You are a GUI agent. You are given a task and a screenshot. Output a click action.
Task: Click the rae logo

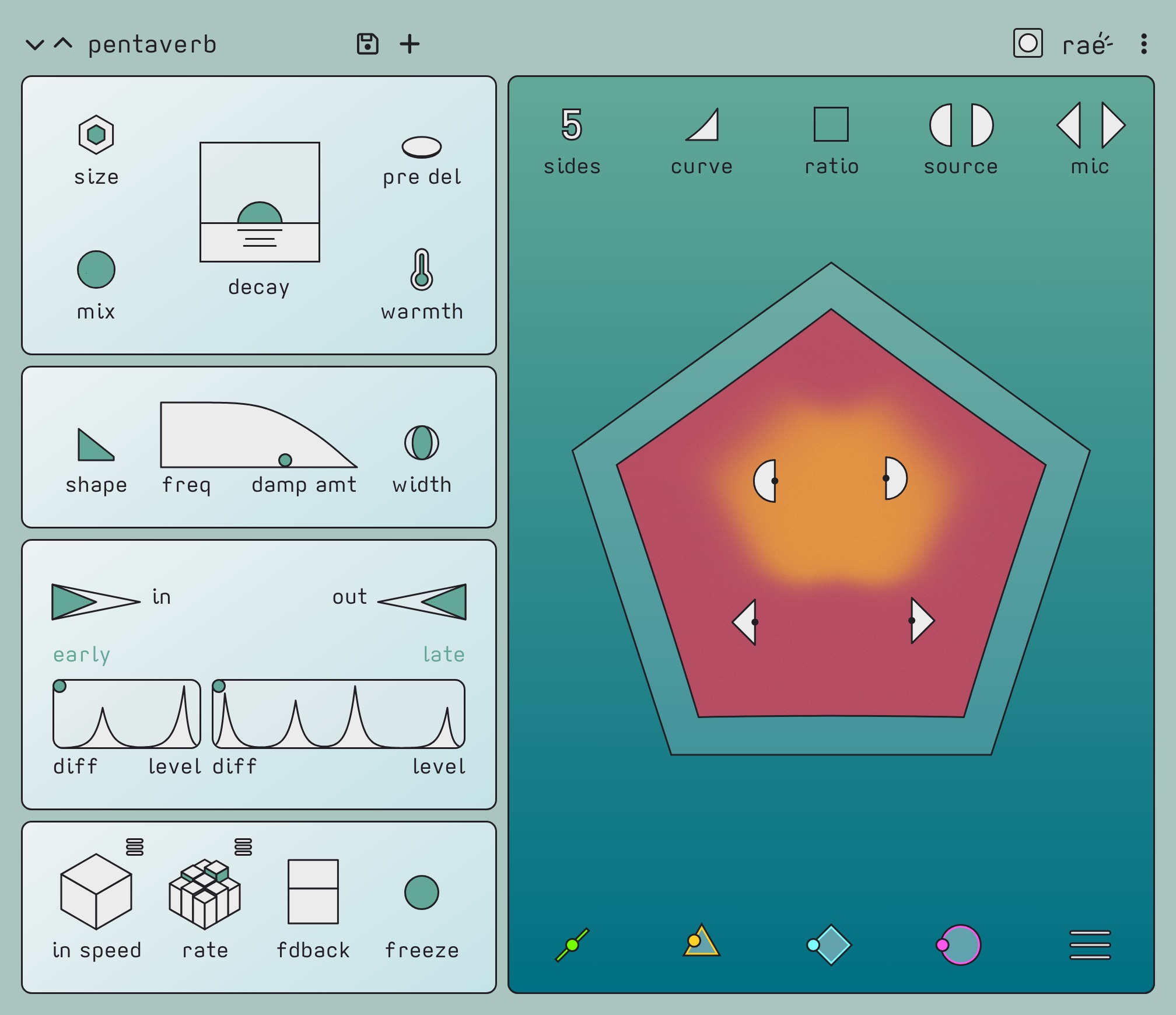click(x=1087, y=44)
